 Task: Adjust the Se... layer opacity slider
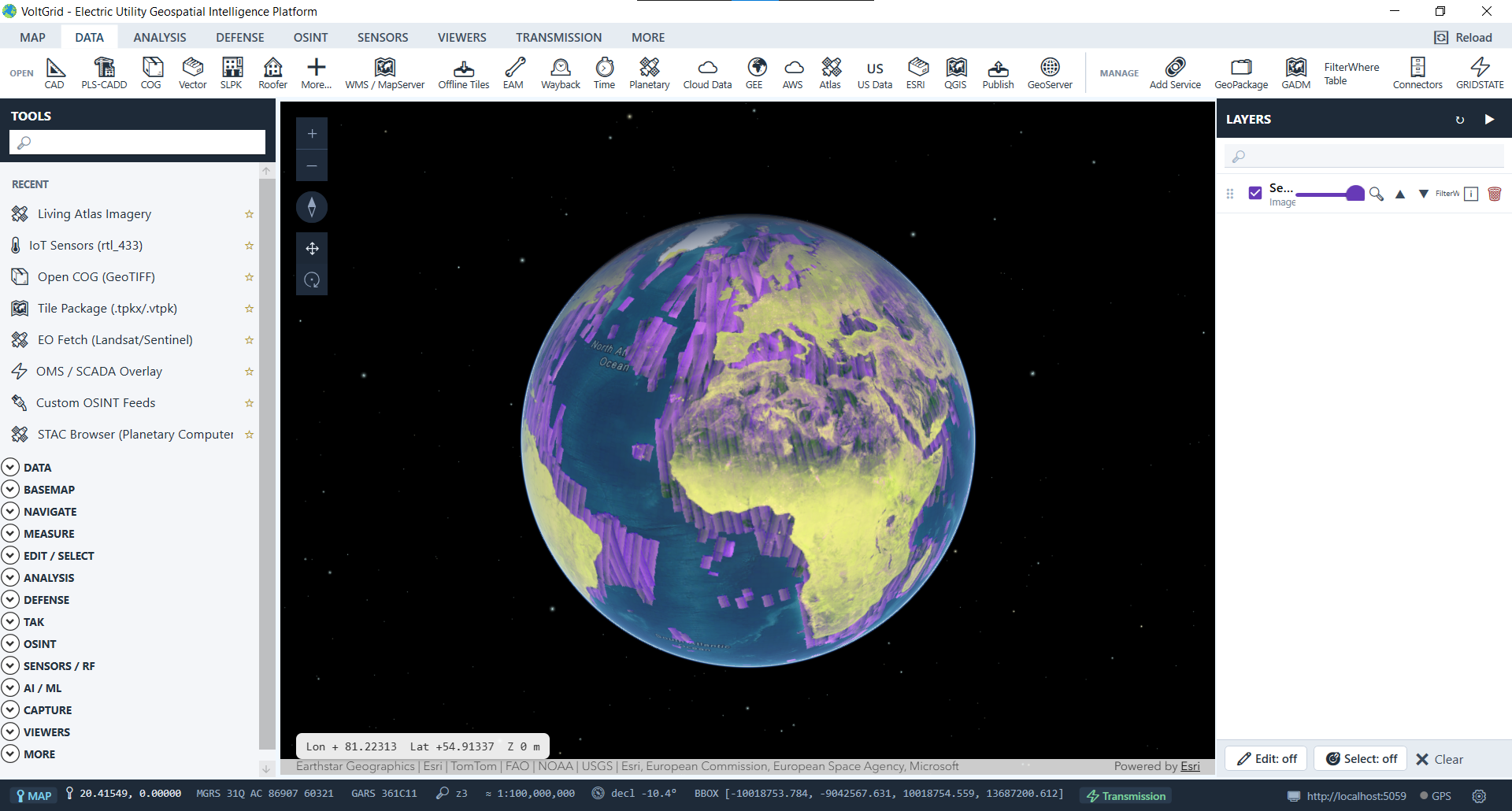1330,194
